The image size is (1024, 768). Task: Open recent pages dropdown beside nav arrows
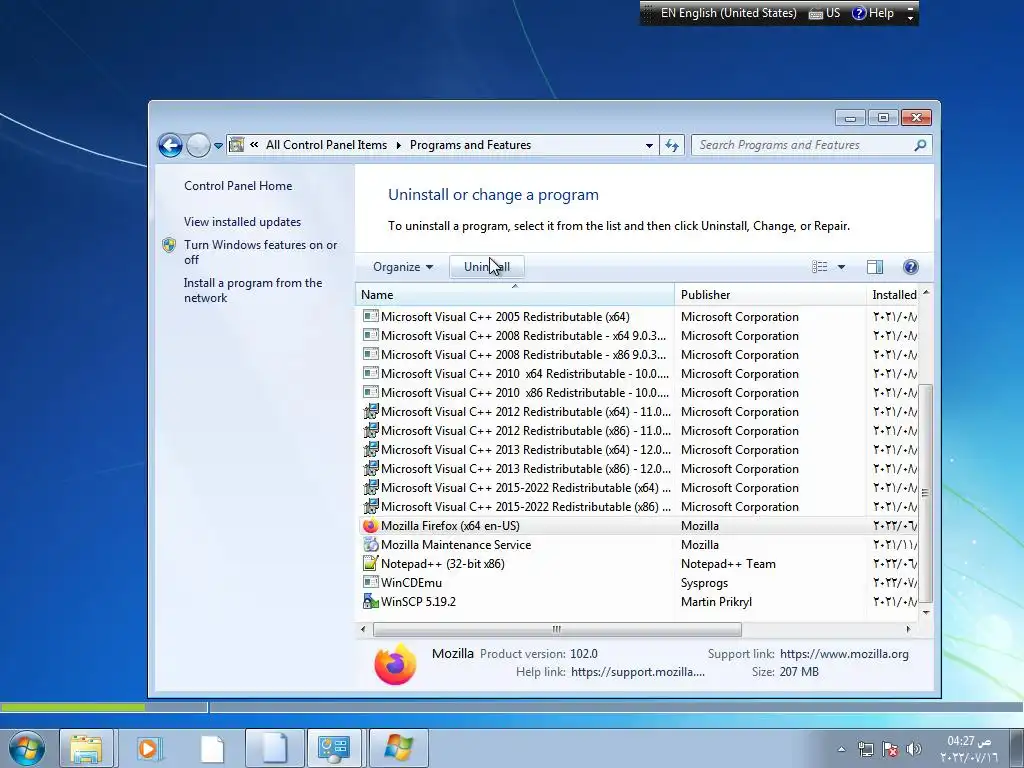[x=218, y=146]
